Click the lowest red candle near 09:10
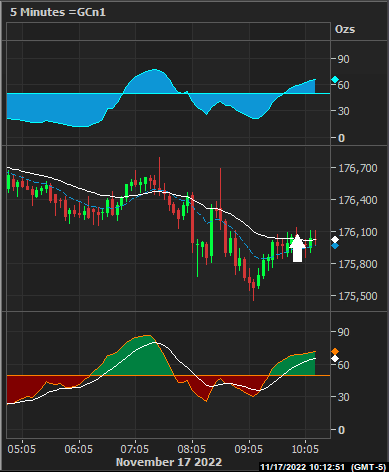The image size is (389, 472). [254, 290]
